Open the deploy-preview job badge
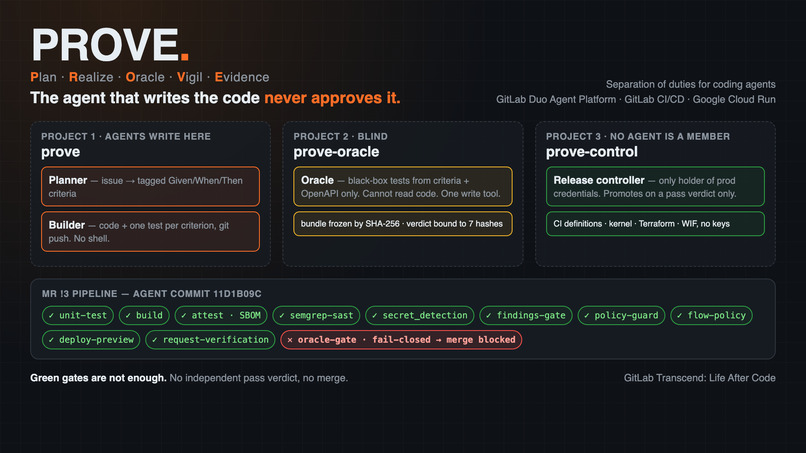 [91, 339]
